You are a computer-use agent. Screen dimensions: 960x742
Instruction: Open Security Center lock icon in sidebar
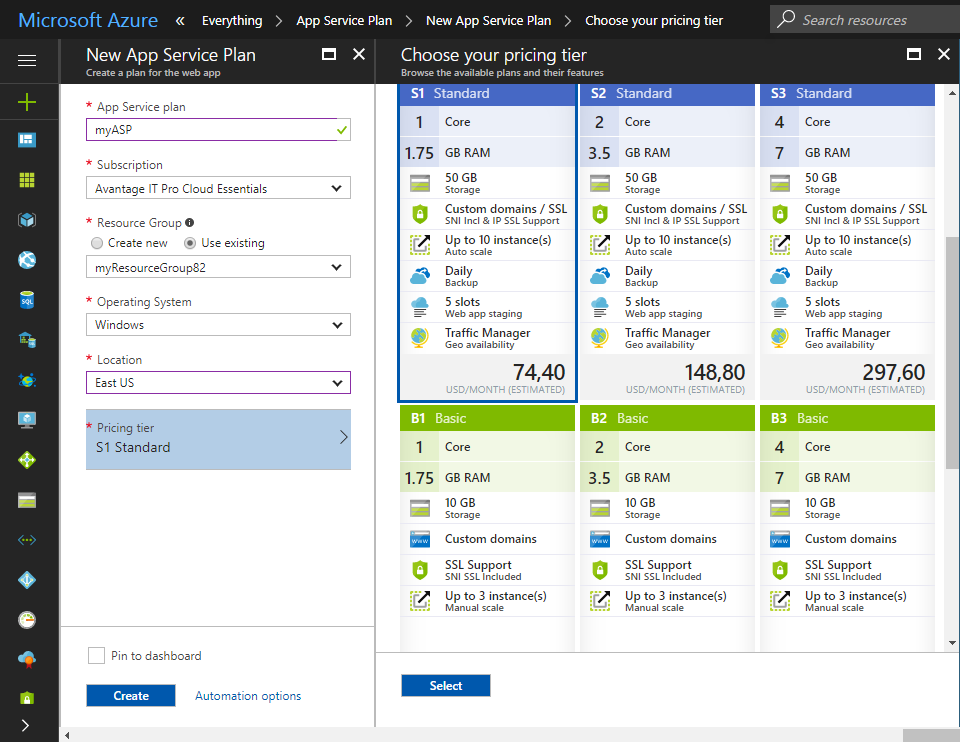[x=27, y=698]
